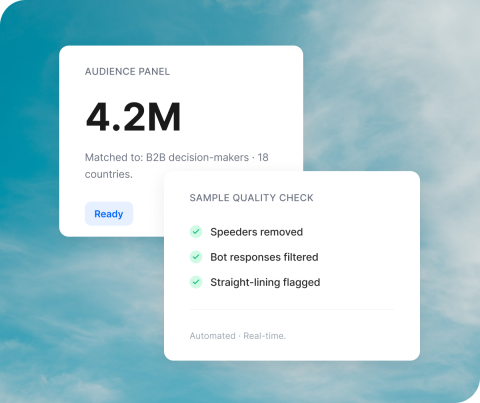Click the Ready button in Audience Panel
This screenshot has width=480, height=403.
(109, 214)
